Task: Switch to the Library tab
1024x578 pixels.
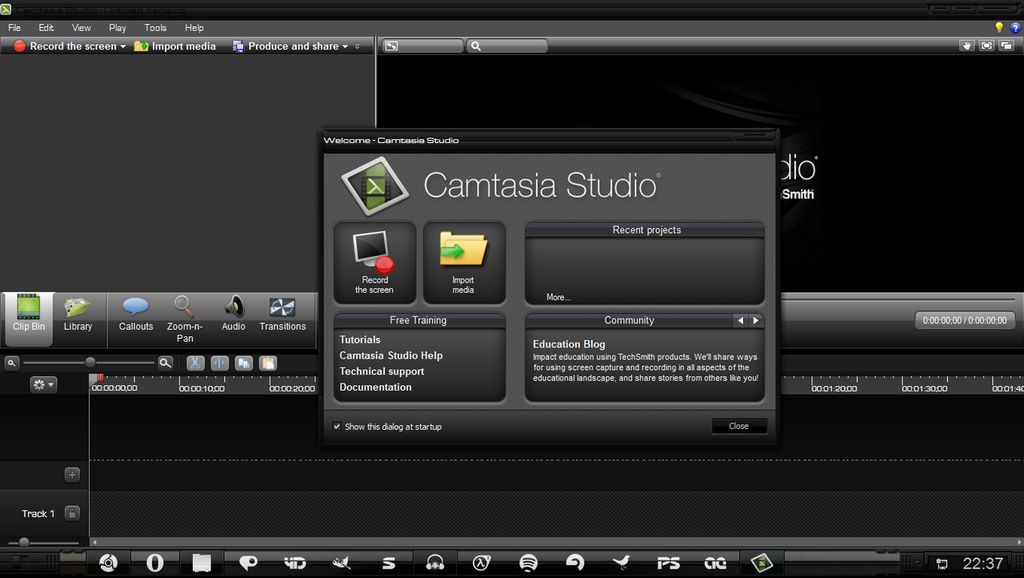Action: tap(79, 318)
